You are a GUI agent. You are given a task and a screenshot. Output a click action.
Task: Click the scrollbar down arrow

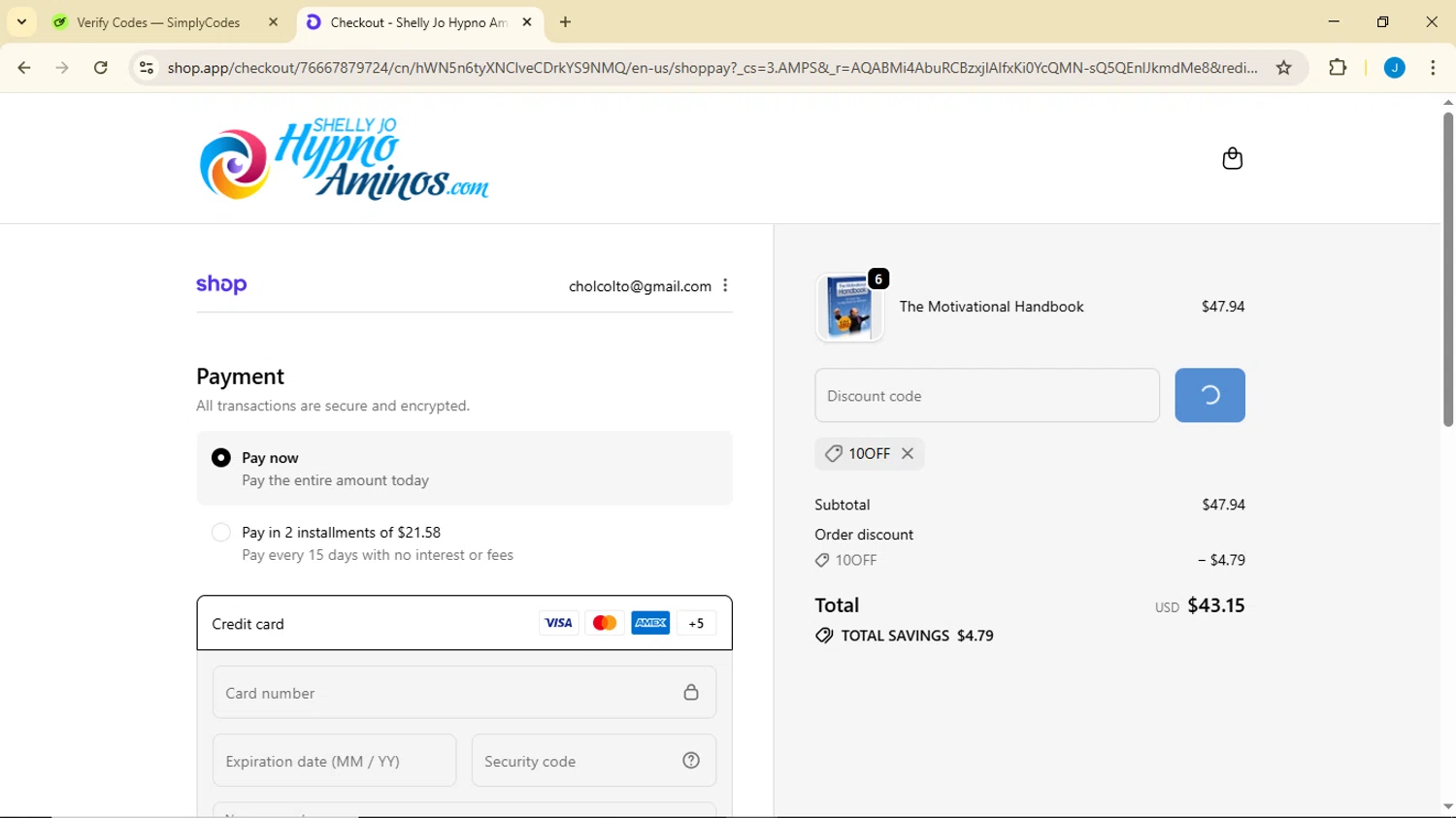click(x=1448, y=806)
